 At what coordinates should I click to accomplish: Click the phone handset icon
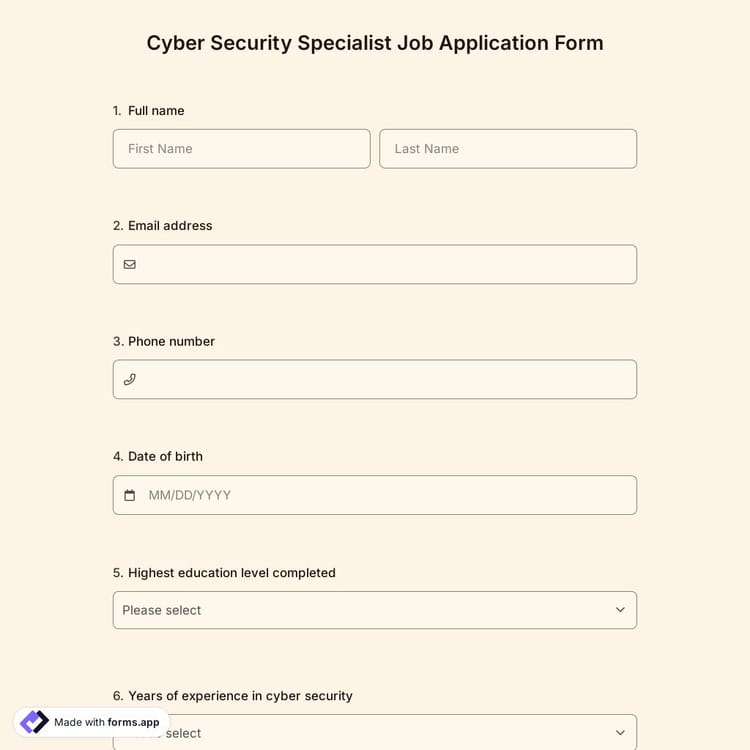coord(129,380)
